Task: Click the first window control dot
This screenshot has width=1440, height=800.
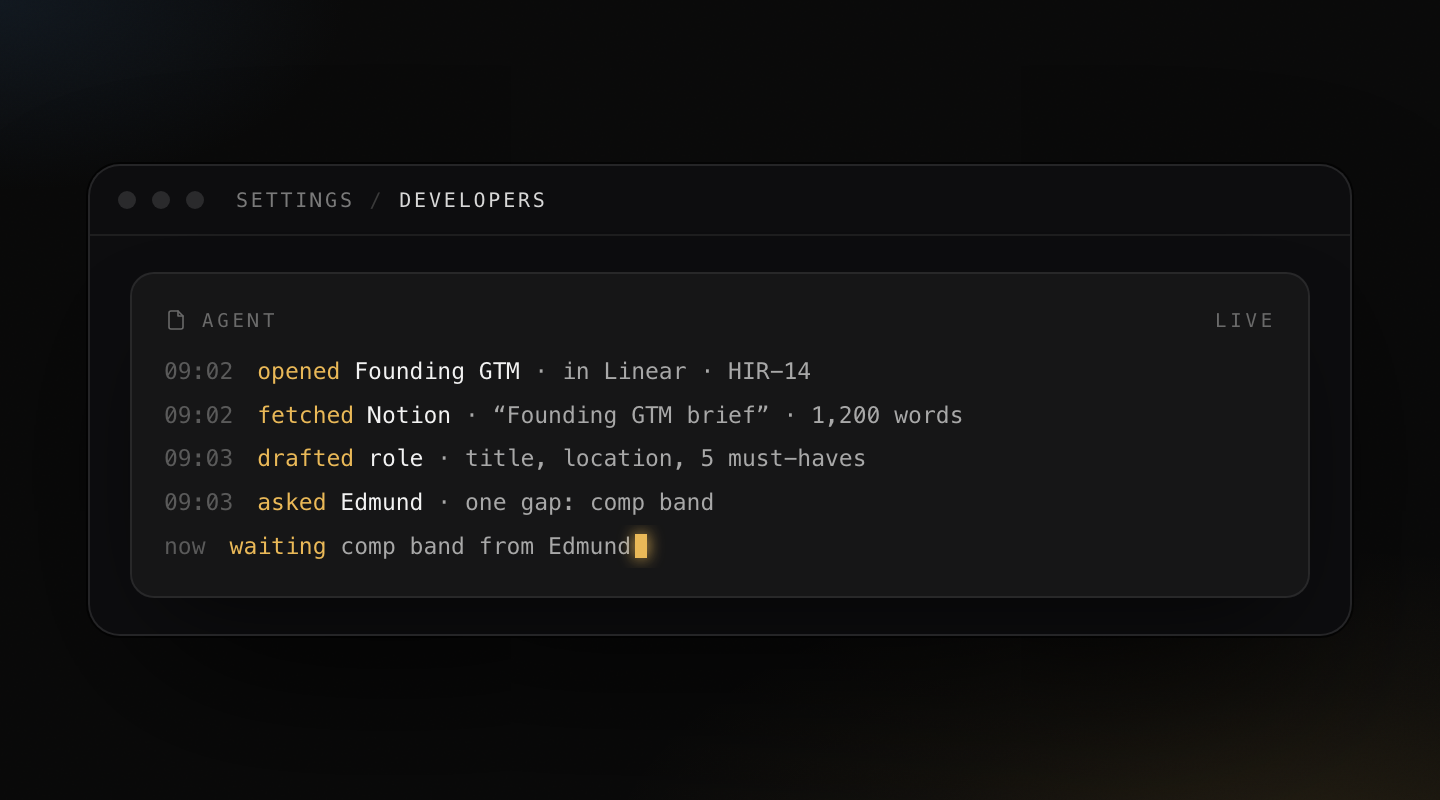Action: [127, 200]
